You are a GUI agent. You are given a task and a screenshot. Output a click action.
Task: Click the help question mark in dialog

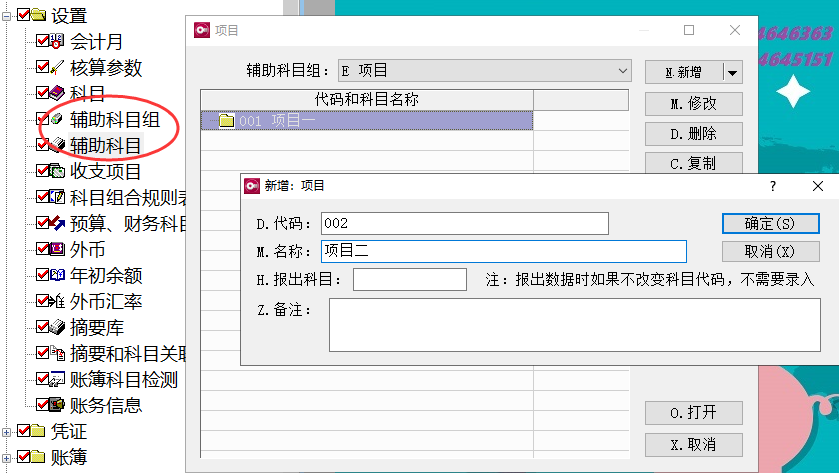point(773,186)
